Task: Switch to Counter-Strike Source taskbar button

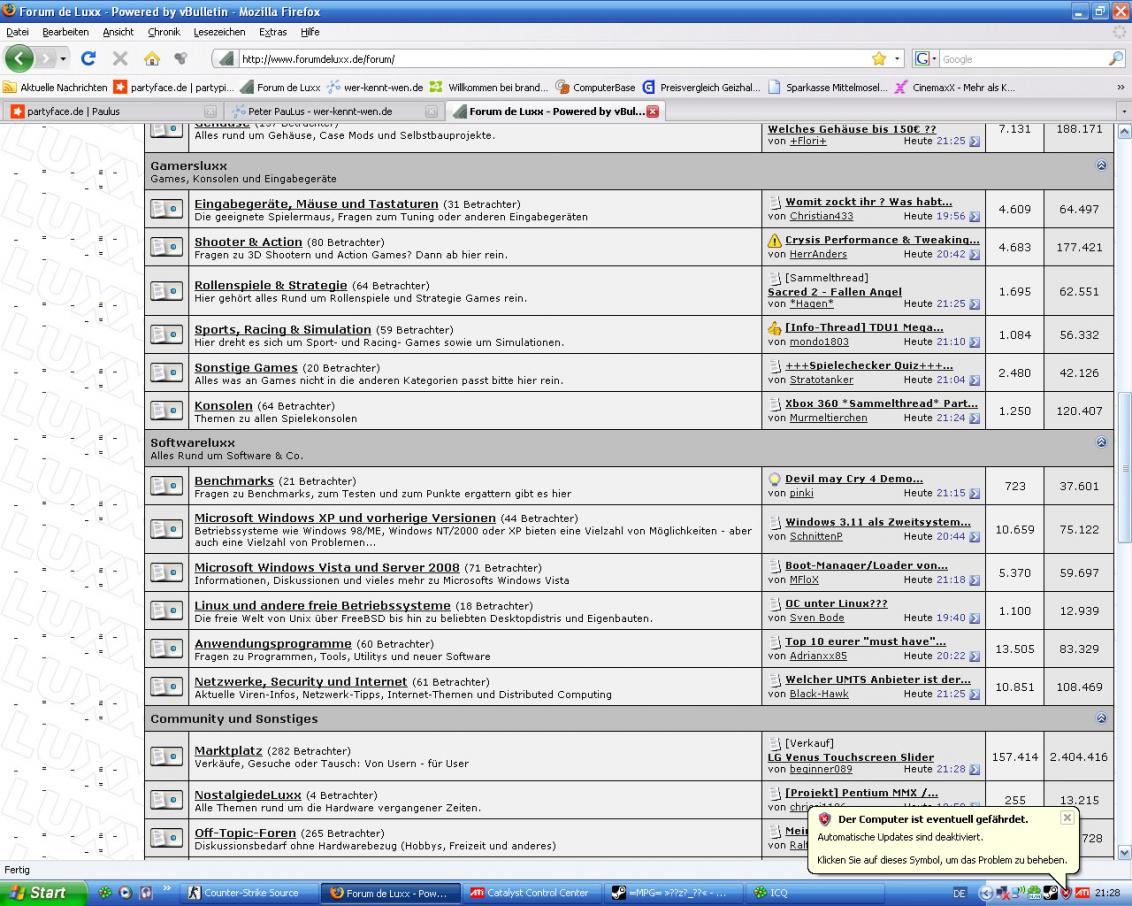Action: [249, 893]
